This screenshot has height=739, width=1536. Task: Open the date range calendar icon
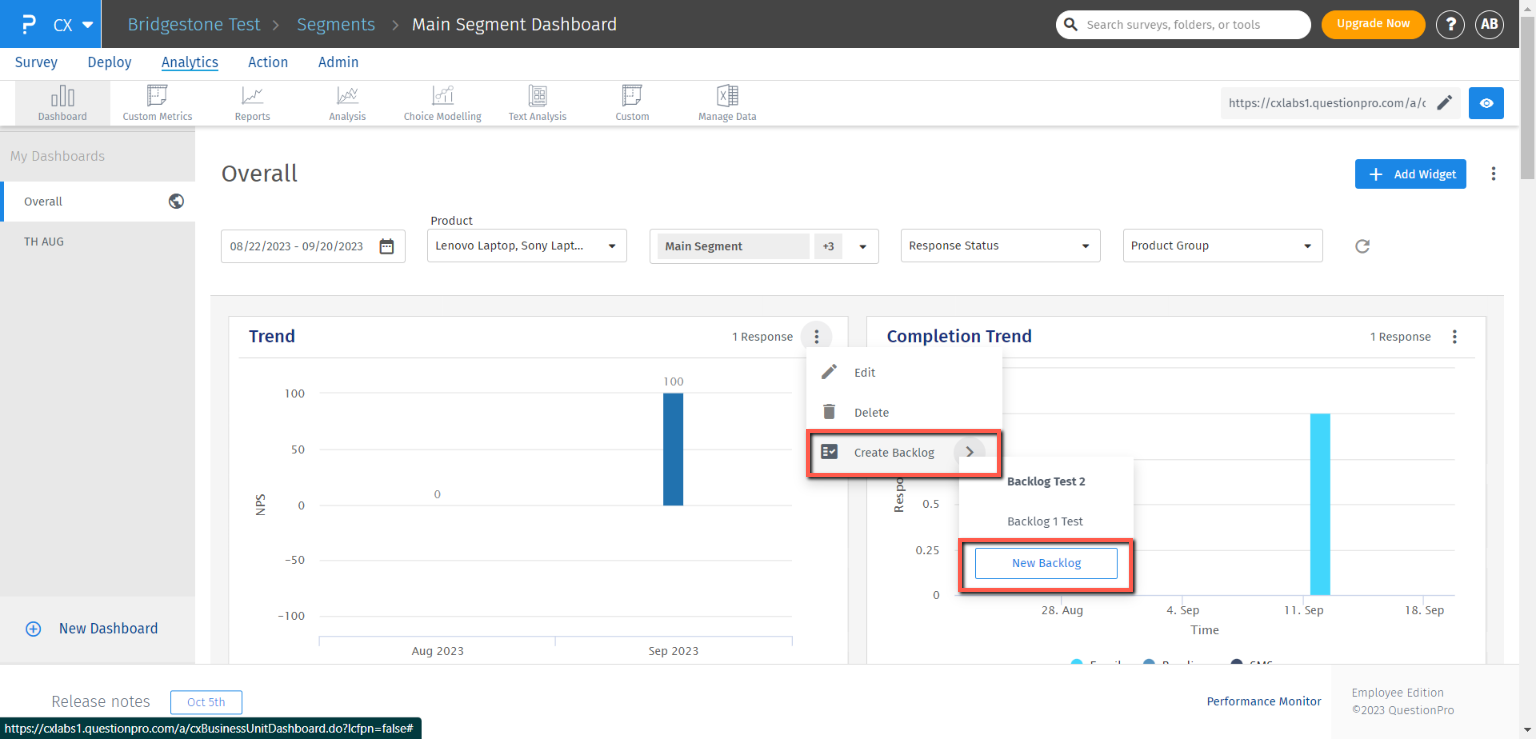387,246
